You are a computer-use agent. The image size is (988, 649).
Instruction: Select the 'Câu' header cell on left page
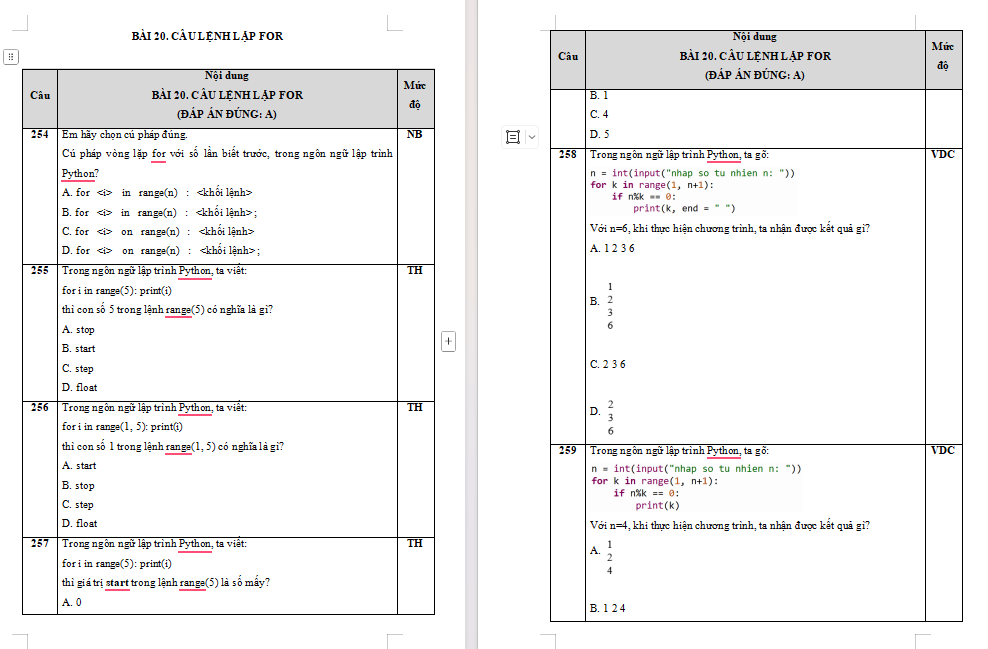click(40, 96)
